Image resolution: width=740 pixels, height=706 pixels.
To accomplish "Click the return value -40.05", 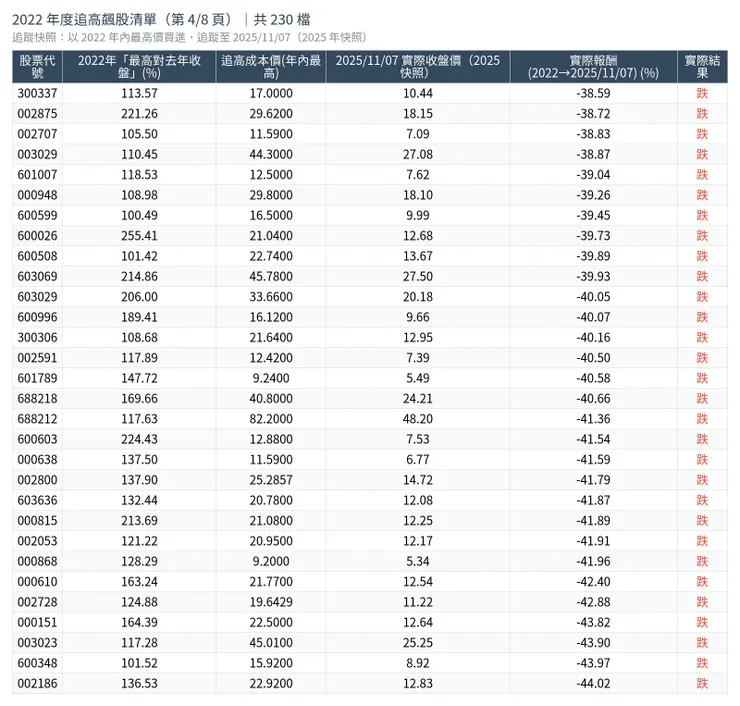I will pyautogui.click(x=593, y=297).
